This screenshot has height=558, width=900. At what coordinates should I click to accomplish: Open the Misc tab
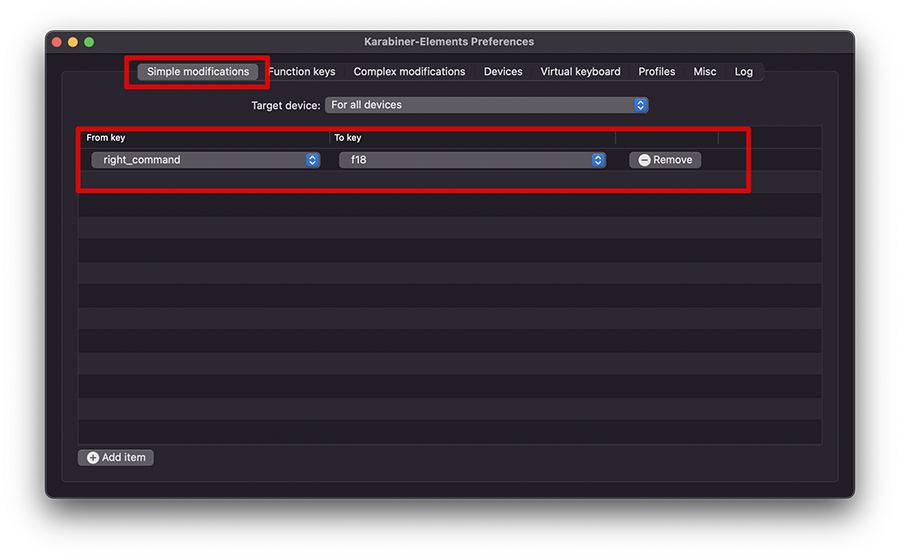pos(704,72)
